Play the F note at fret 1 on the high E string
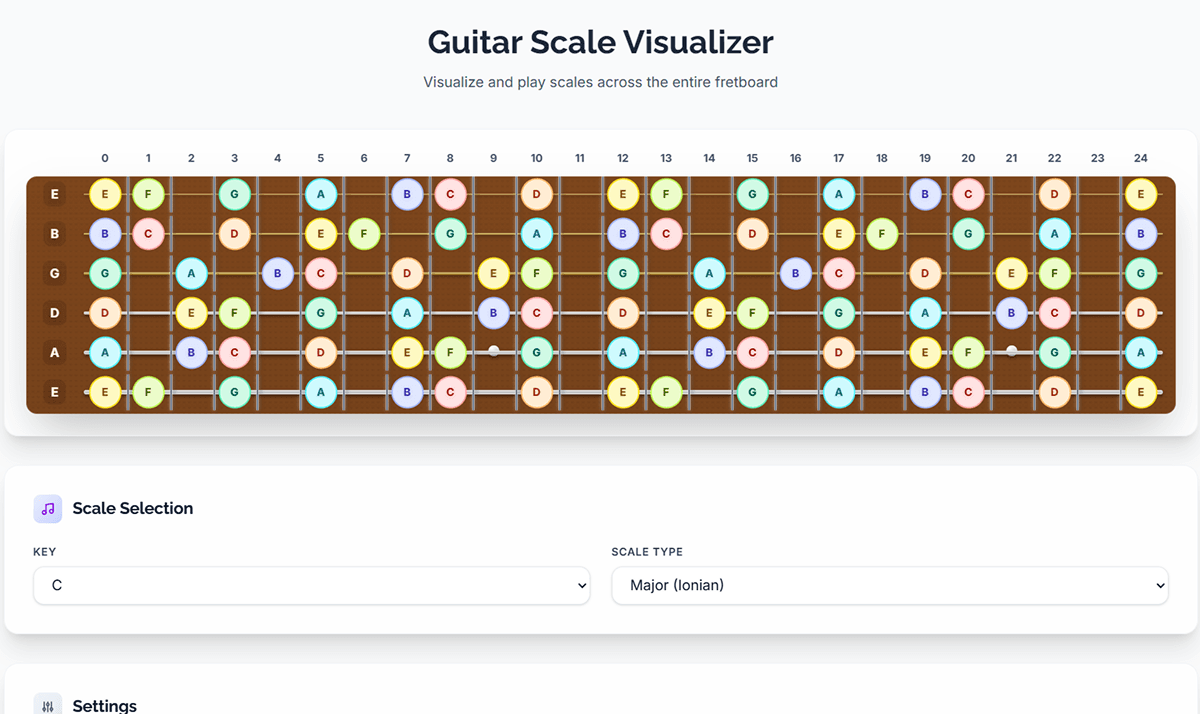Screen dimensions: 1200x714 click(148, 194)
